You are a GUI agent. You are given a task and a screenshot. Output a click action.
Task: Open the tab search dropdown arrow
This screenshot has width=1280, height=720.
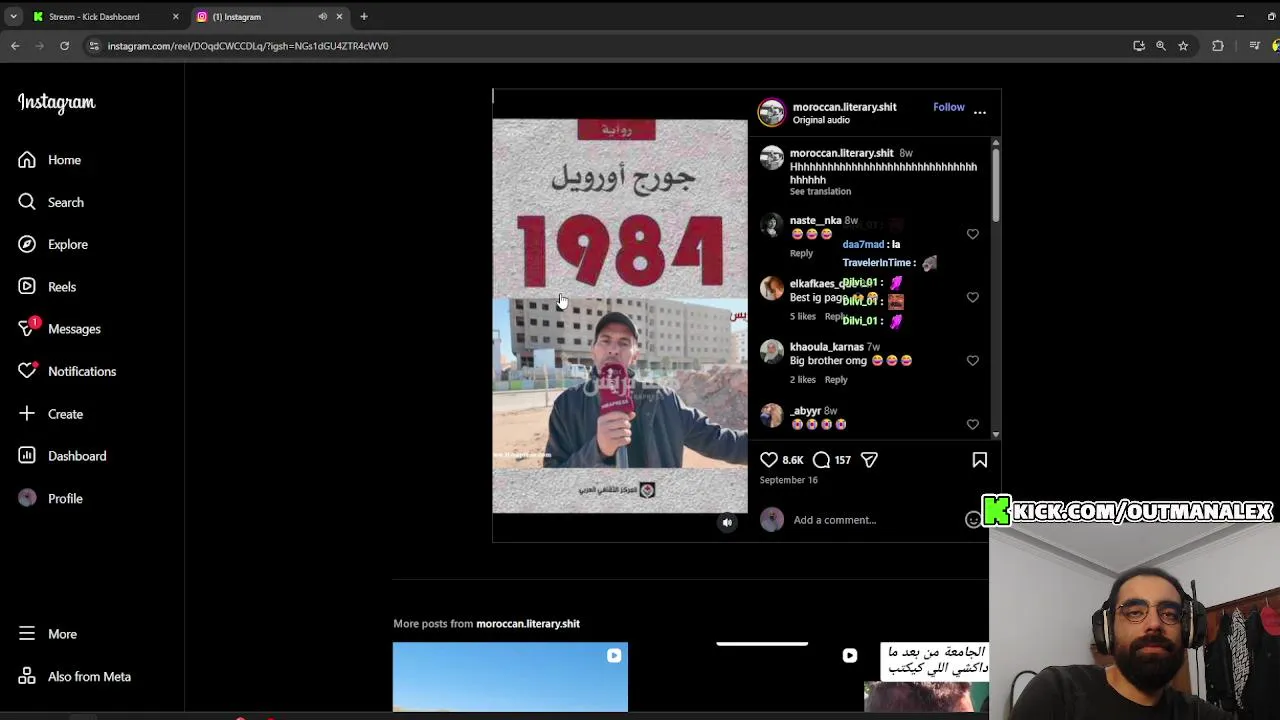pos(13,17)
